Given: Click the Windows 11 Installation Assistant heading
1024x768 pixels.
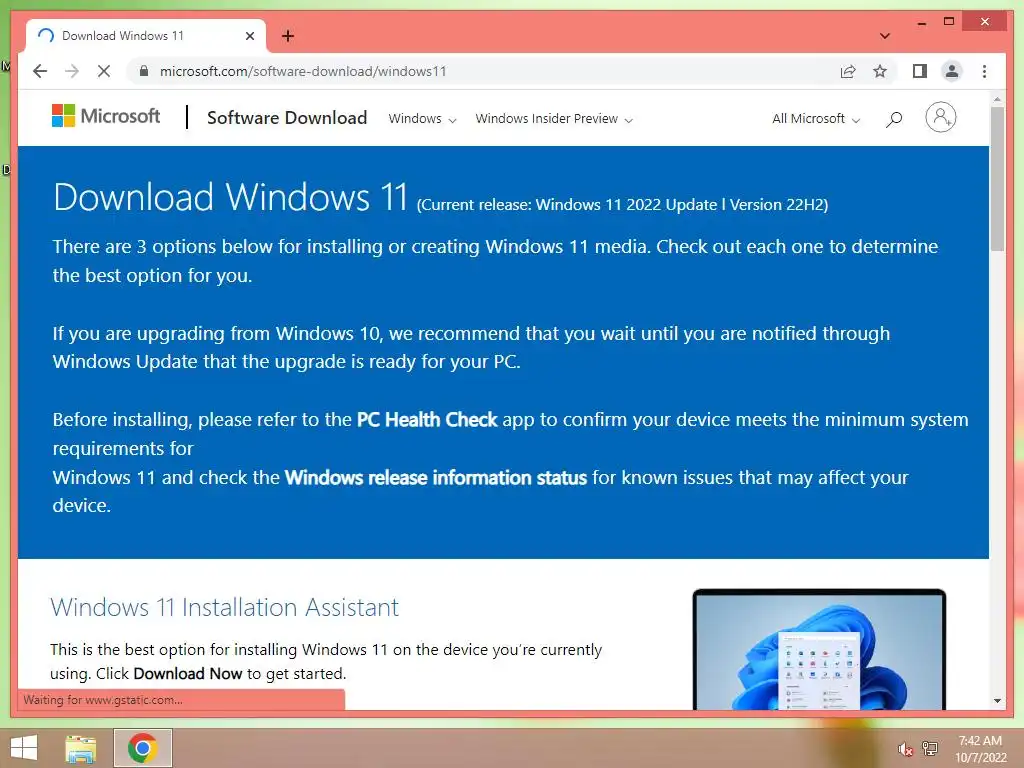Looking at the screenshot, I should pyautogui.click(x=224, y=607).
